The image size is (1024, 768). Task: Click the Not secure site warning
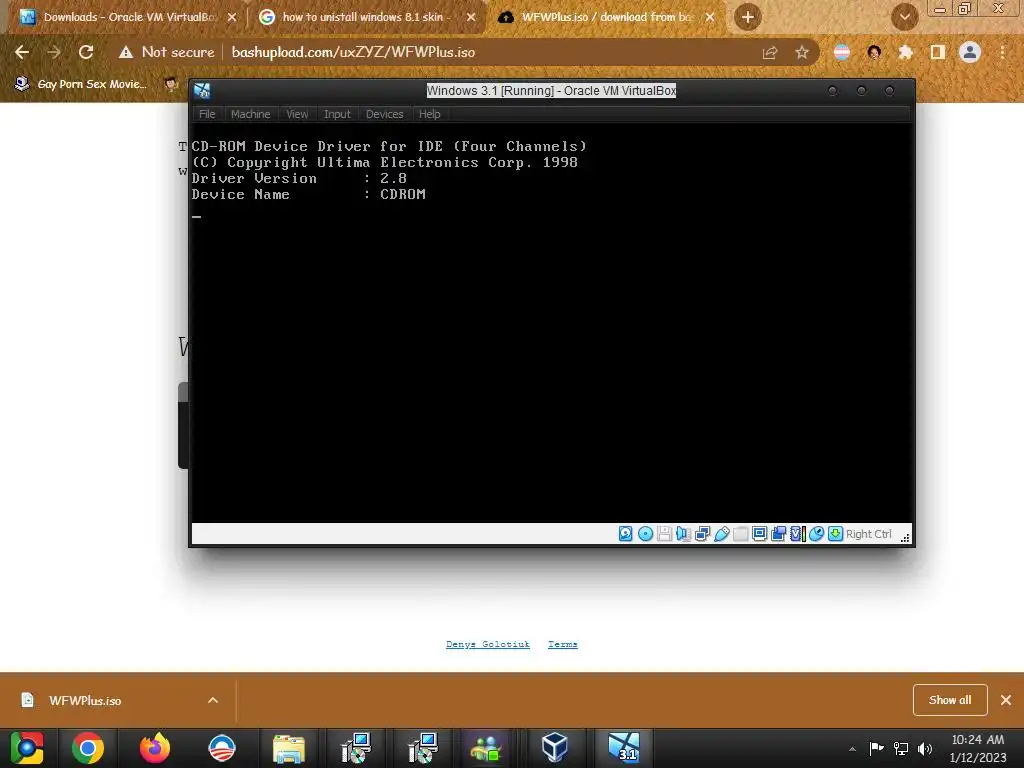point(167,52)
